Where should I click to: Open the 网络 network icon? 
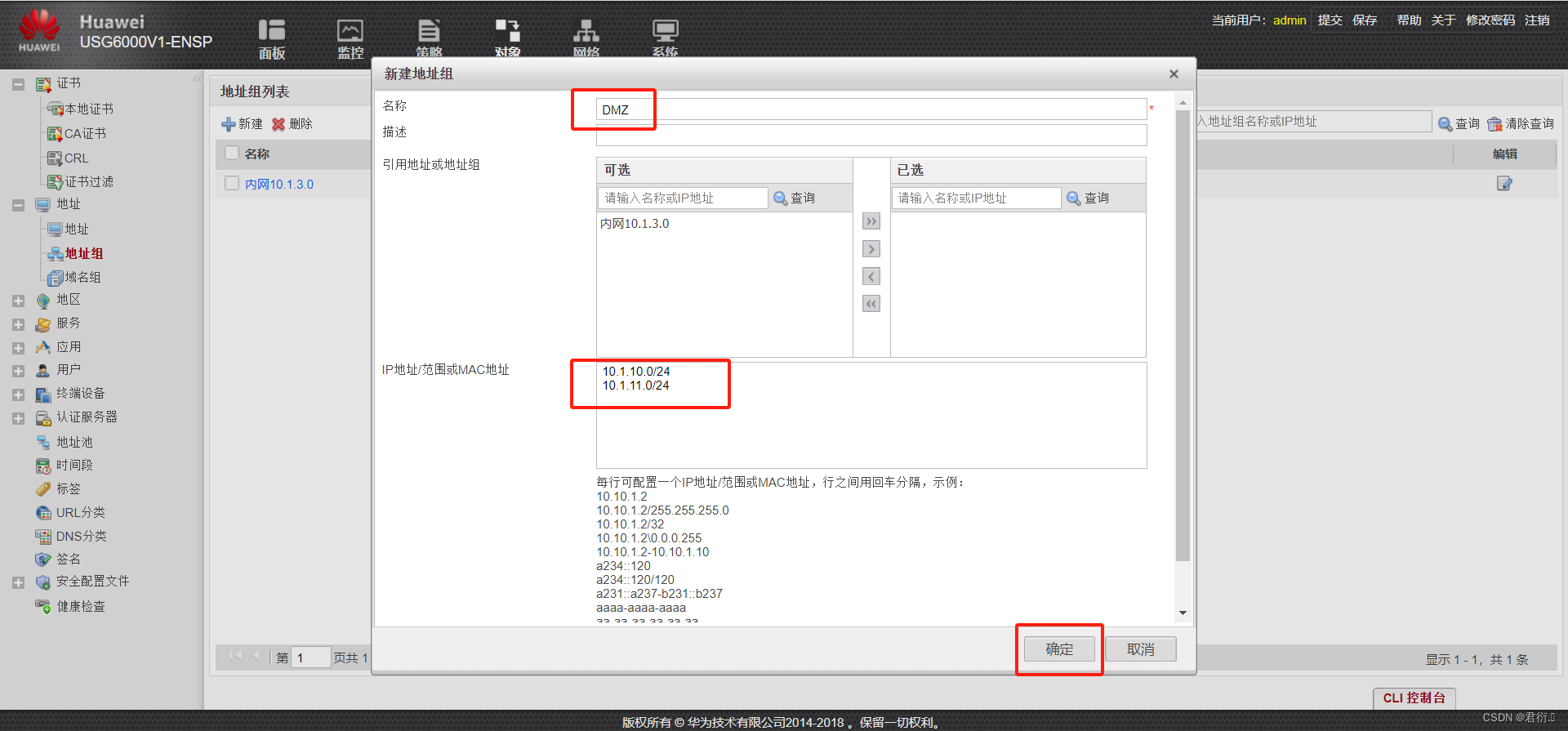point(586,39)
